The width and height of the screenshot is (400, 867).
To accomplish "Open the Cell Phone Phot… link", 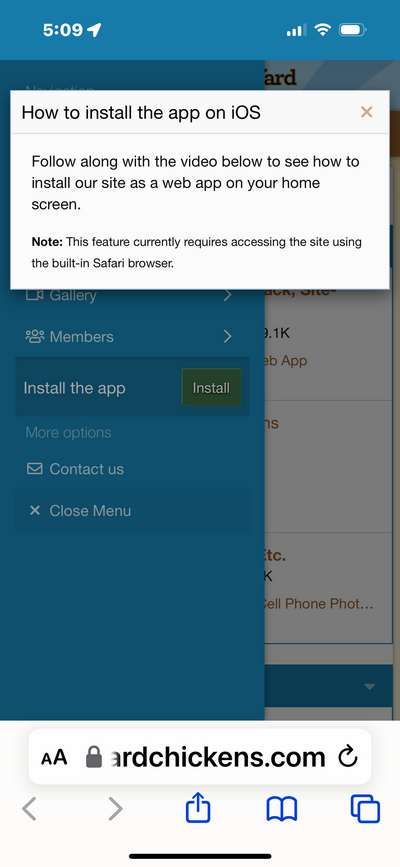I will tap(316, 603).
